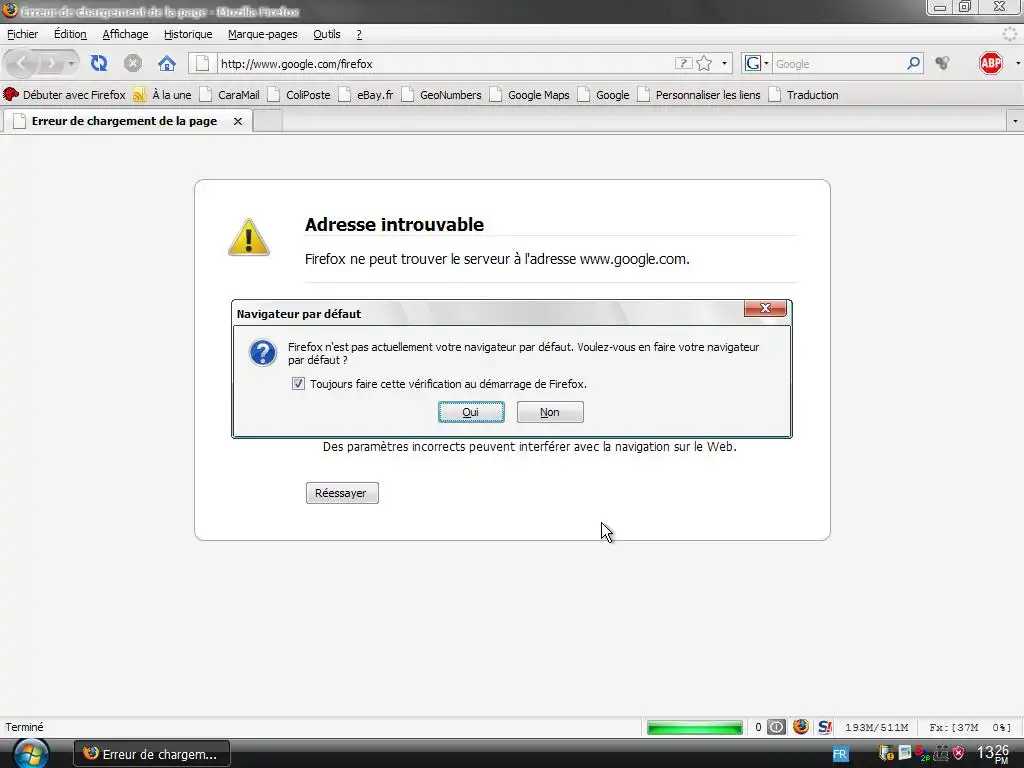Open the Traduction bookmark
Viewport: 1024px width, 768px height.
click(x=803, y=95)
